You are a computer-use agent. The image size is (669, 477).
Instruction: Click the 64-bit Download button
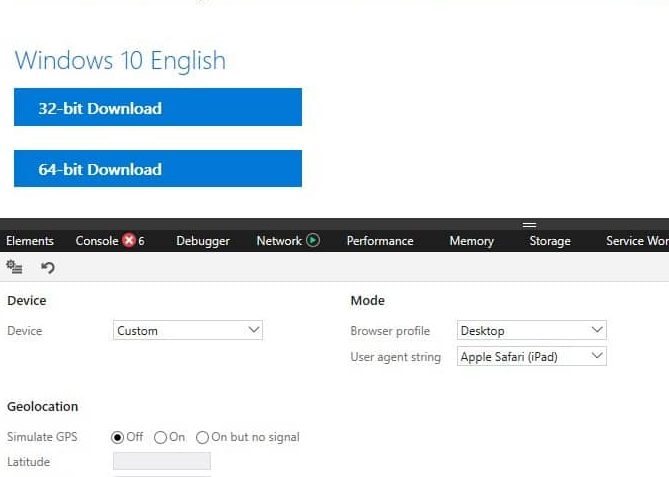(158, 169)
